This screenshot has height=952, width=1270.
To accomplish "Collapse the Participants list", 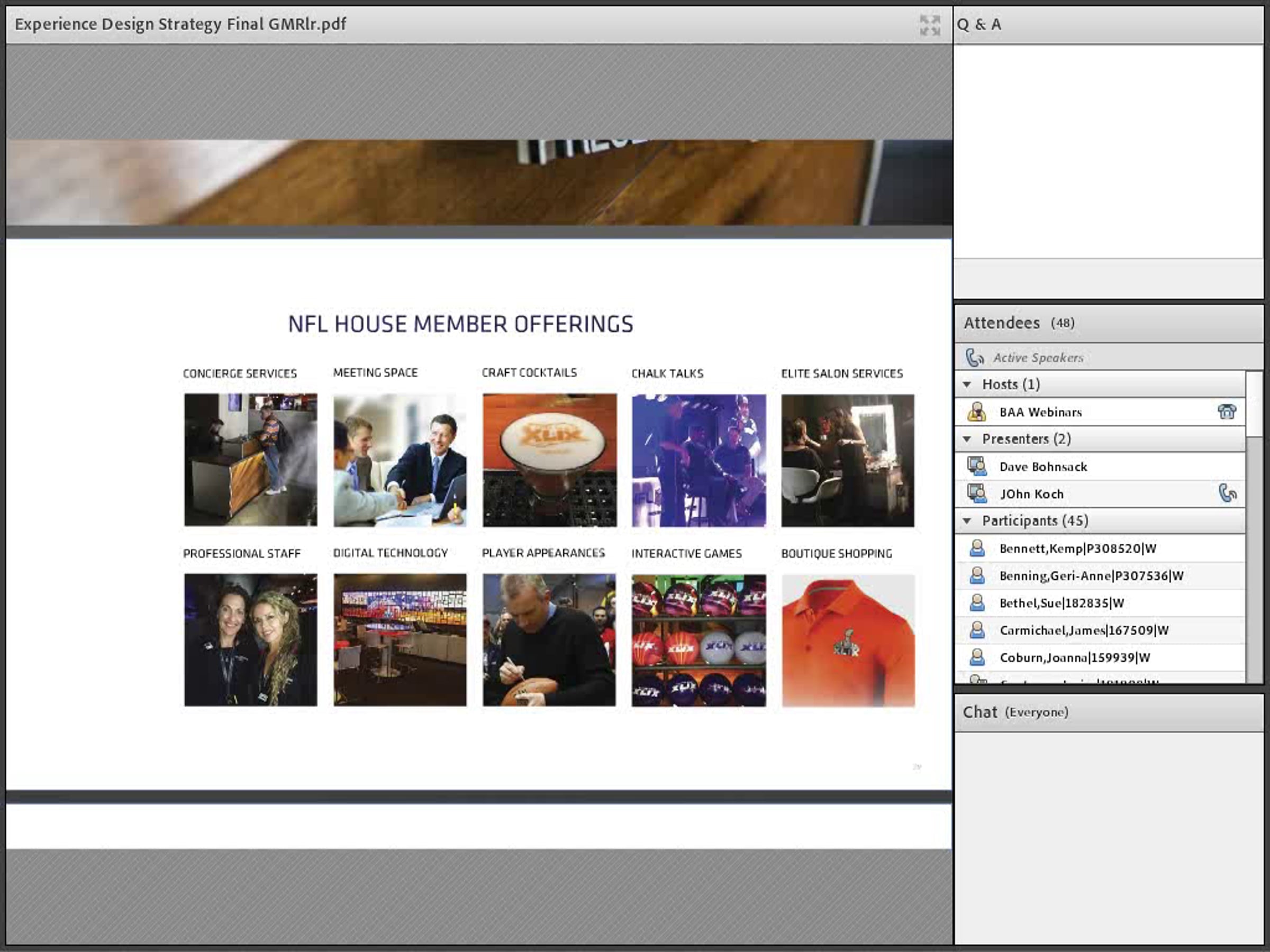I will pyautogui.click(x=967, y=520).
